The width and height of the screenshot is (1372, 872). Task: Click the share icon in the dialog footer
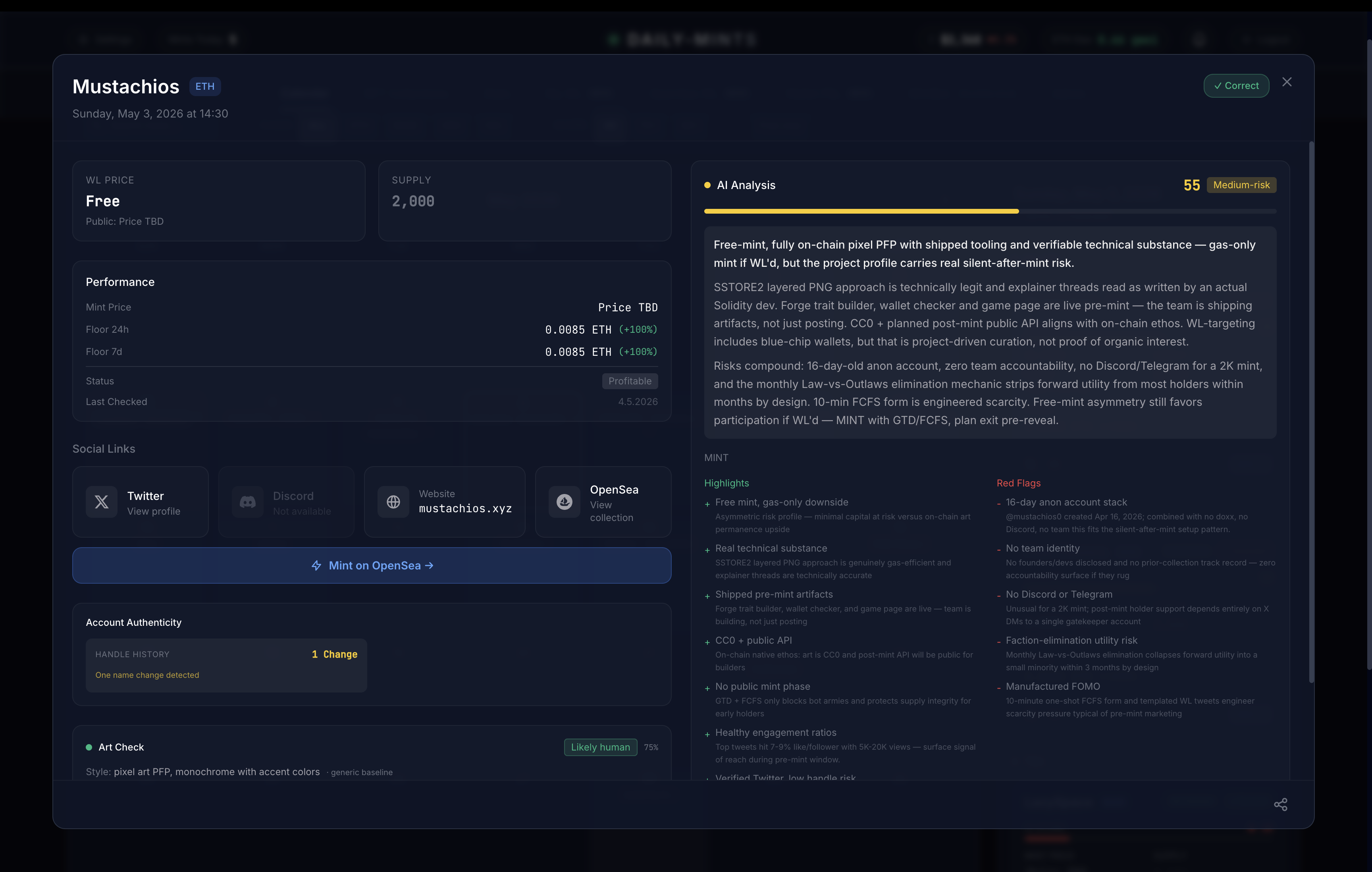click(x=1280, y=804)
